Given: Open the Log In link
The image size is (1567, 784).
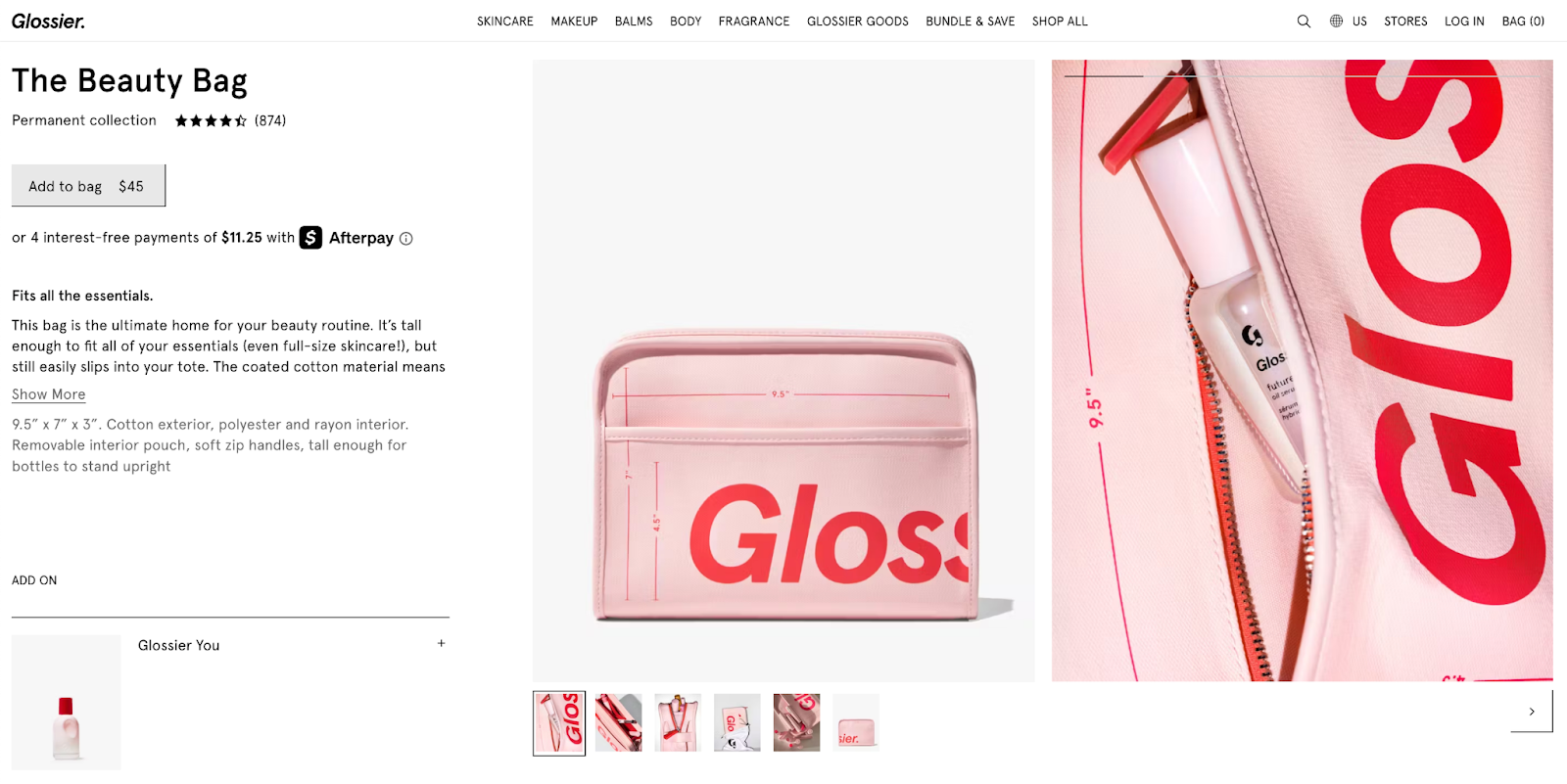Looking at the screenshot, I should click(1464, 21).
